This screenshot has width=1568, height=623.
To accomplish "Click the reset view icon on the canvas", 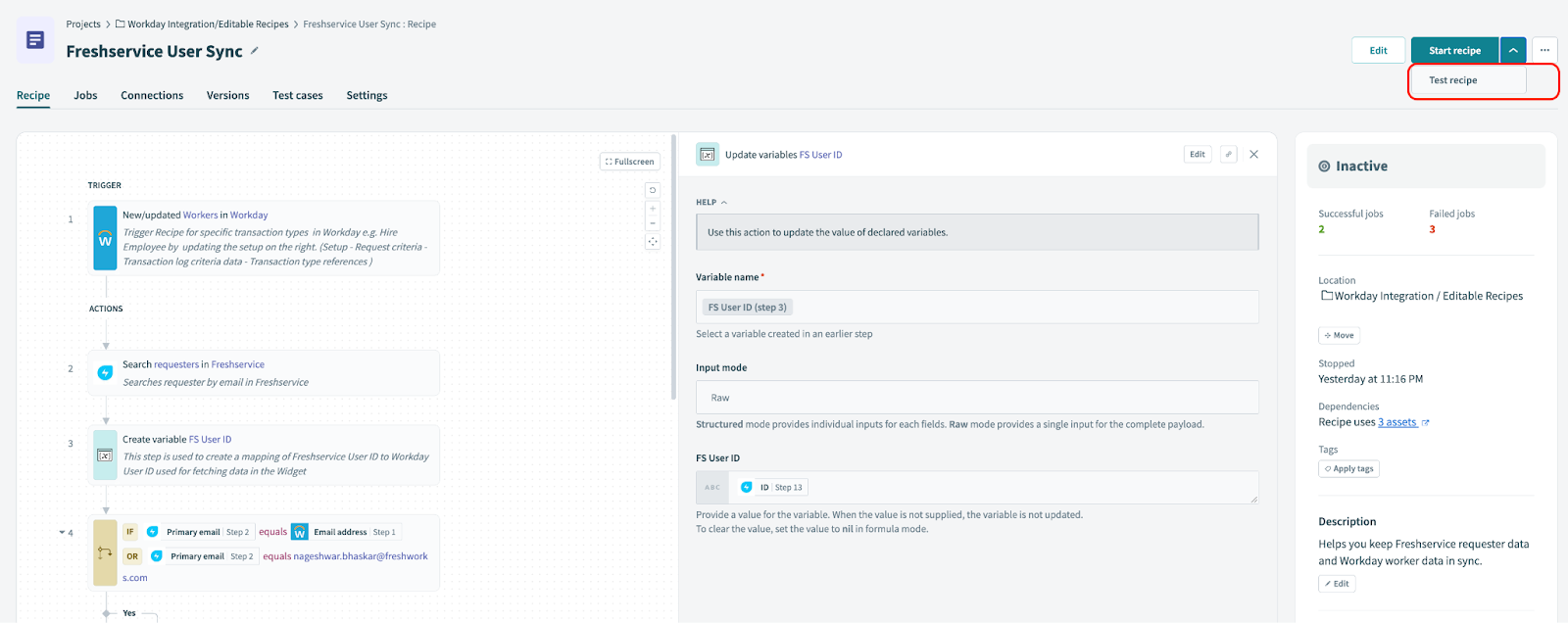I will [x=653, y=190].
